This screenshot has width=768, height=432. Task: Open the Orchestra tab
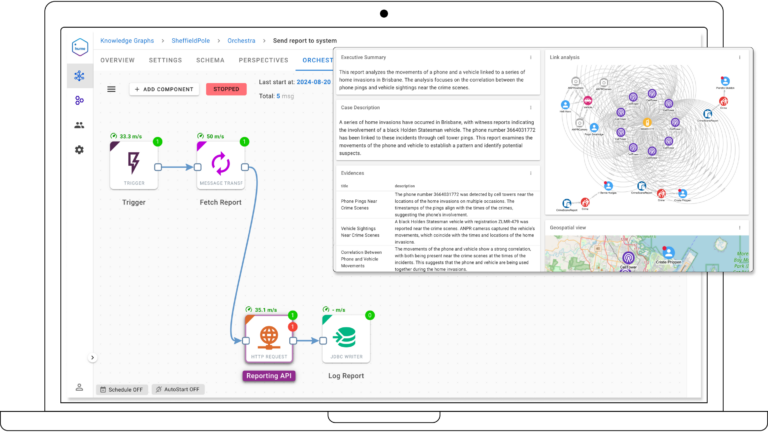[x=317, y=60]
